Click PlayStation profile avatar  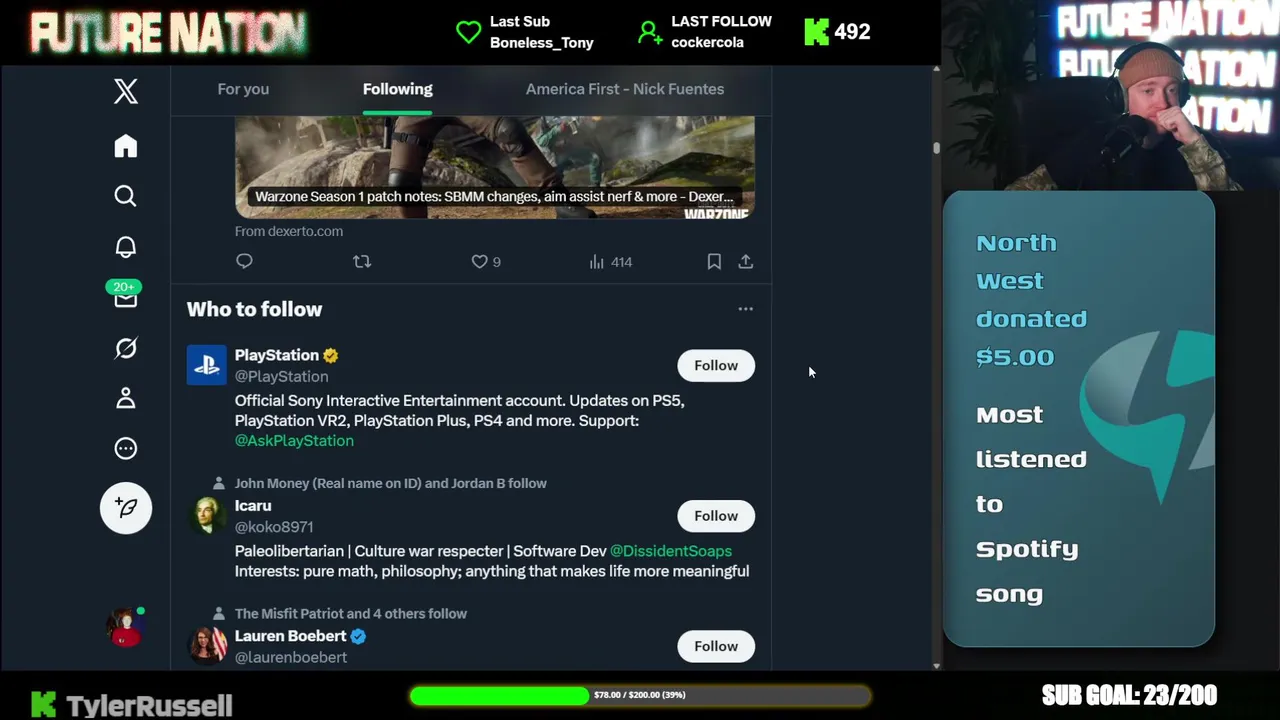207,365
